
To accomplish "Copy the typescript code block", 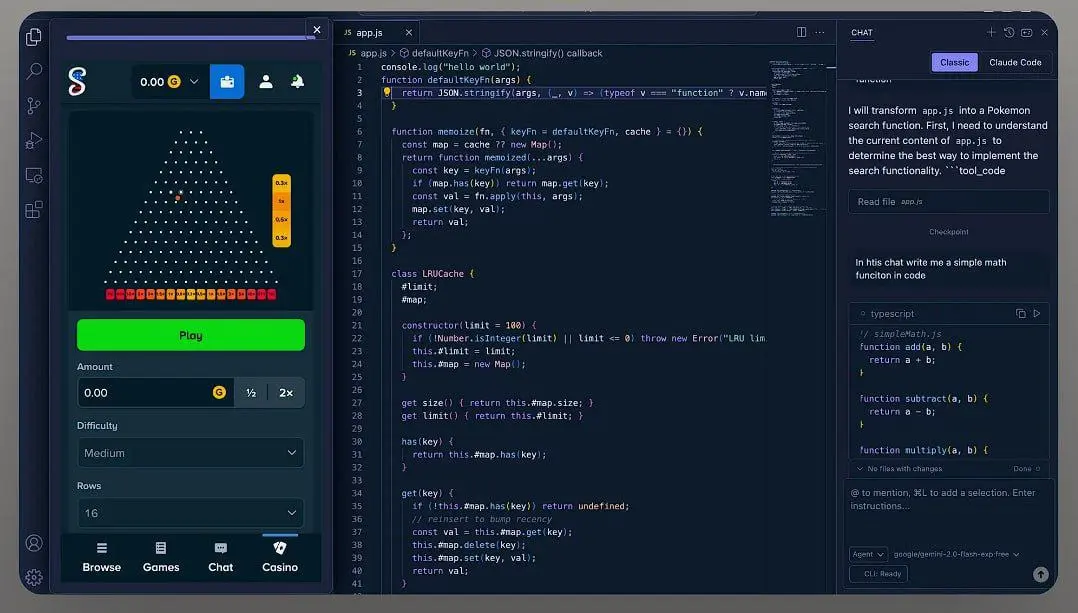I will 1020,313.
